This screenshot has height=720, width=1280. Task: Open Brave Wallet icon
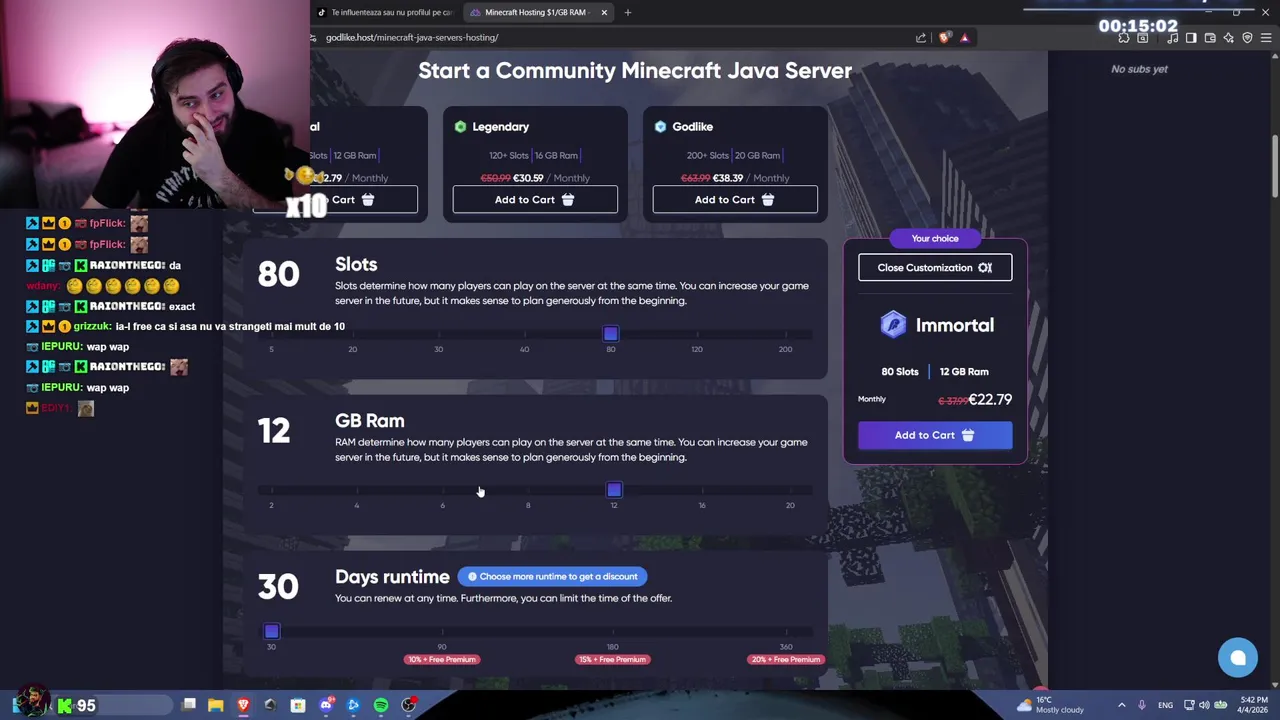point(1210,38)
